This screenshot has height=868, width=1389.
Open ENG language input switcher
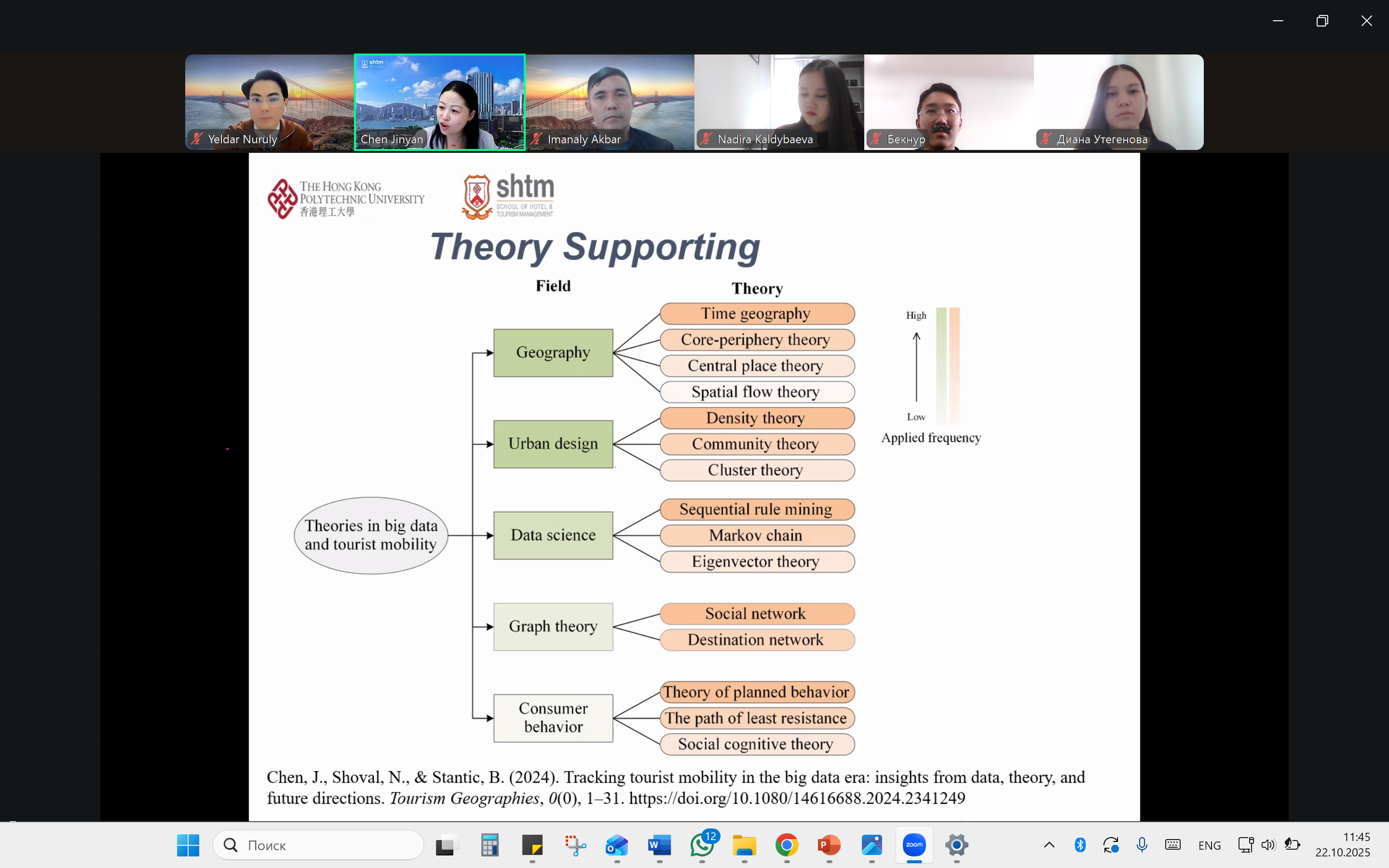point(1209,845)
